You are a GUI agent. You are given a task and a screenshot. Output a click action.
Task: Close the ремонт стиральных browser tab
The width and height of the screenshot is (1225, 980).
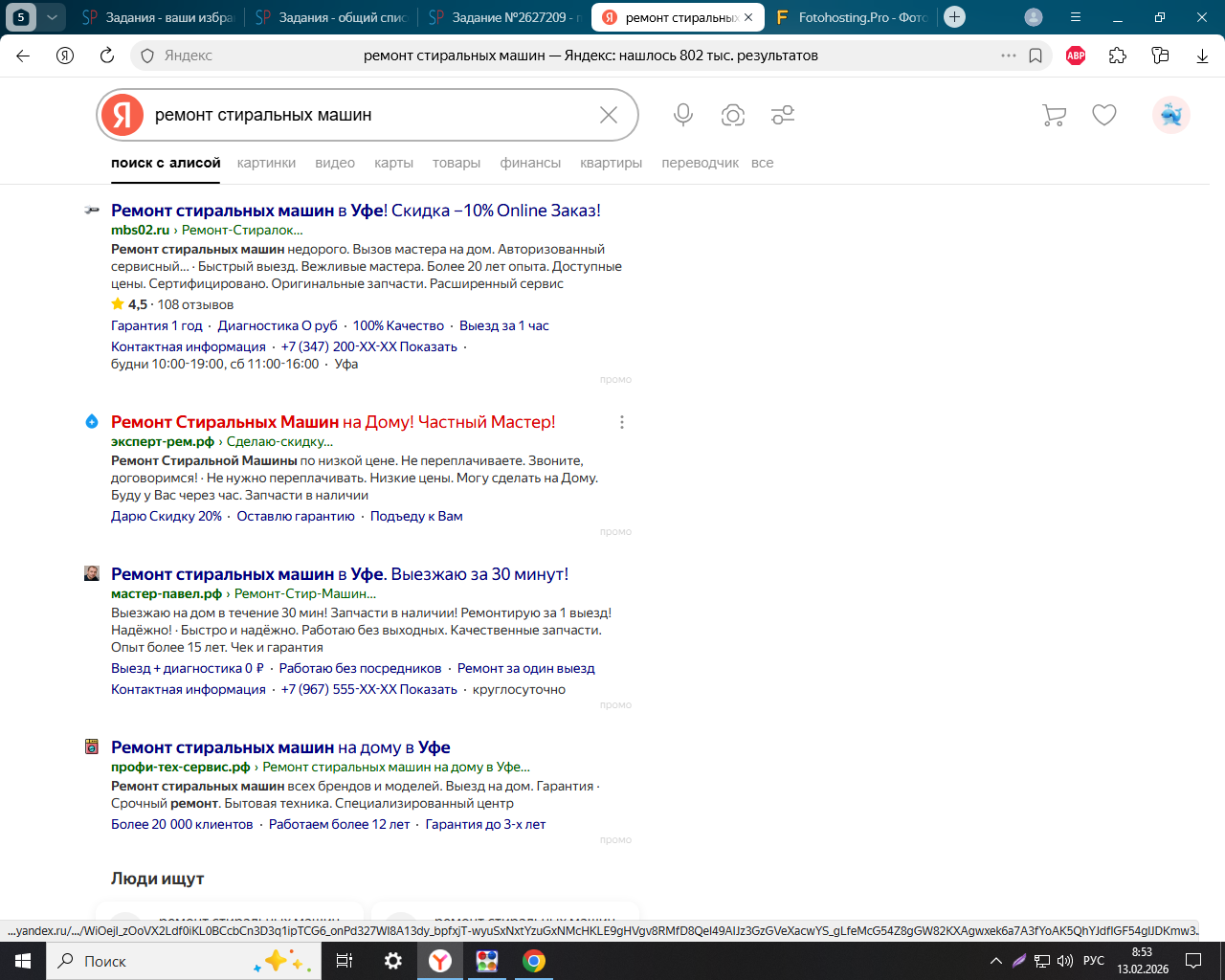[x=747, y=17]
